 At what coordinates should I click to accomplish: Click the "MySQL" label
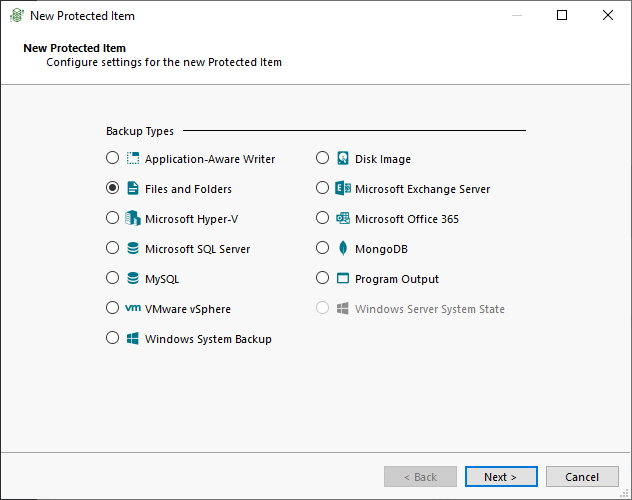click(x=162, y=279)
